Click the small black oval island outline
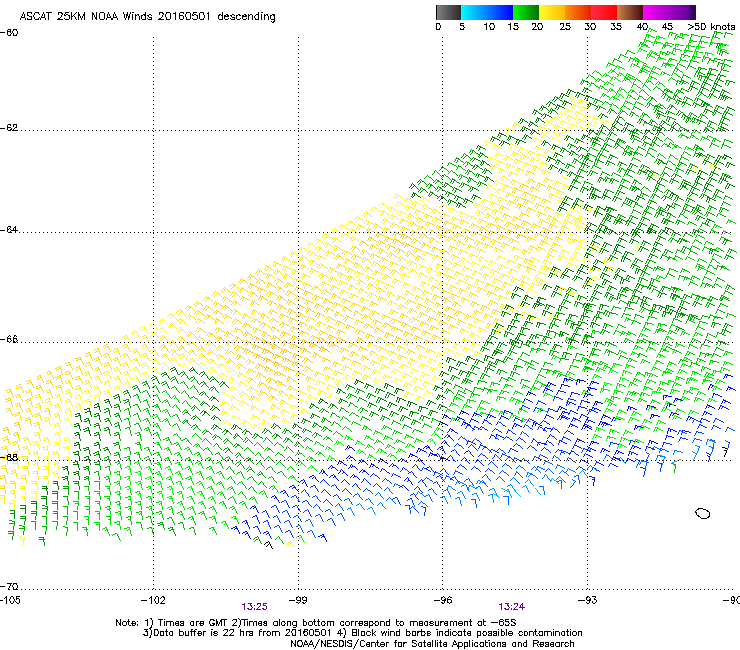 tap(703, 513)
